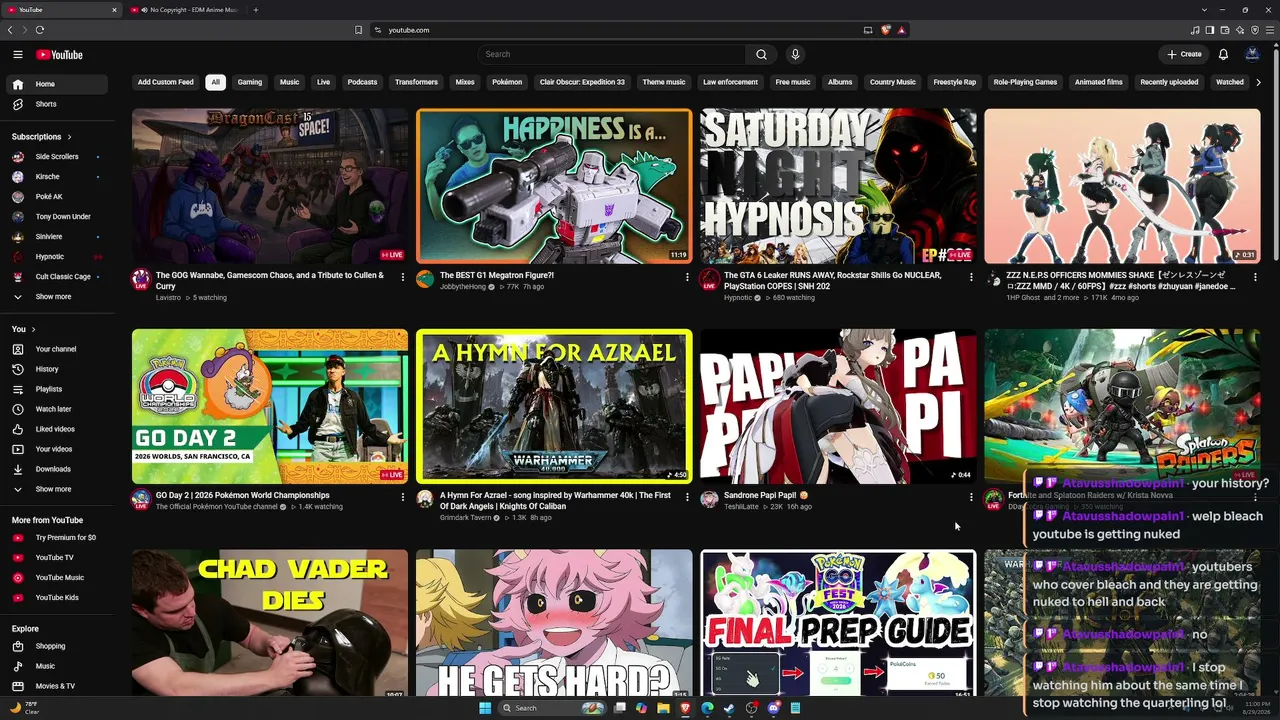
Task: Select the Pokémon category chip
Action: (x=507, y=82)
